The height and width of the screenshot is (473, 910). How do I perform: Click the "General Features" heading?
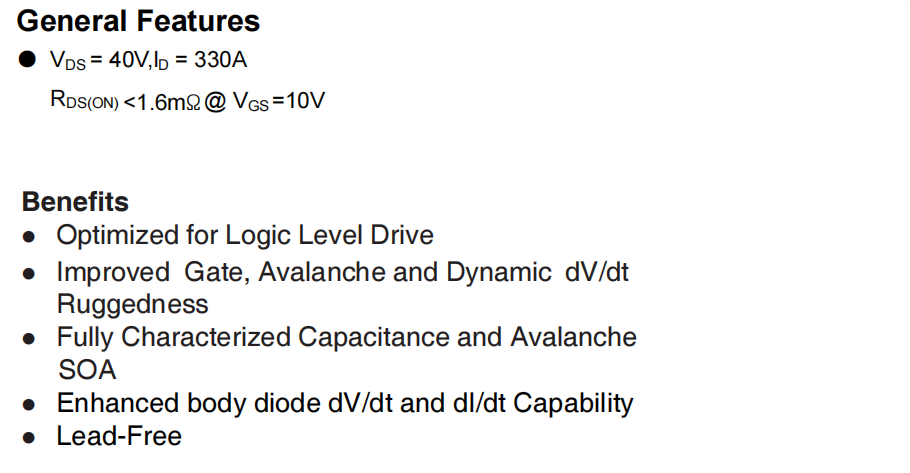[138, 20]
